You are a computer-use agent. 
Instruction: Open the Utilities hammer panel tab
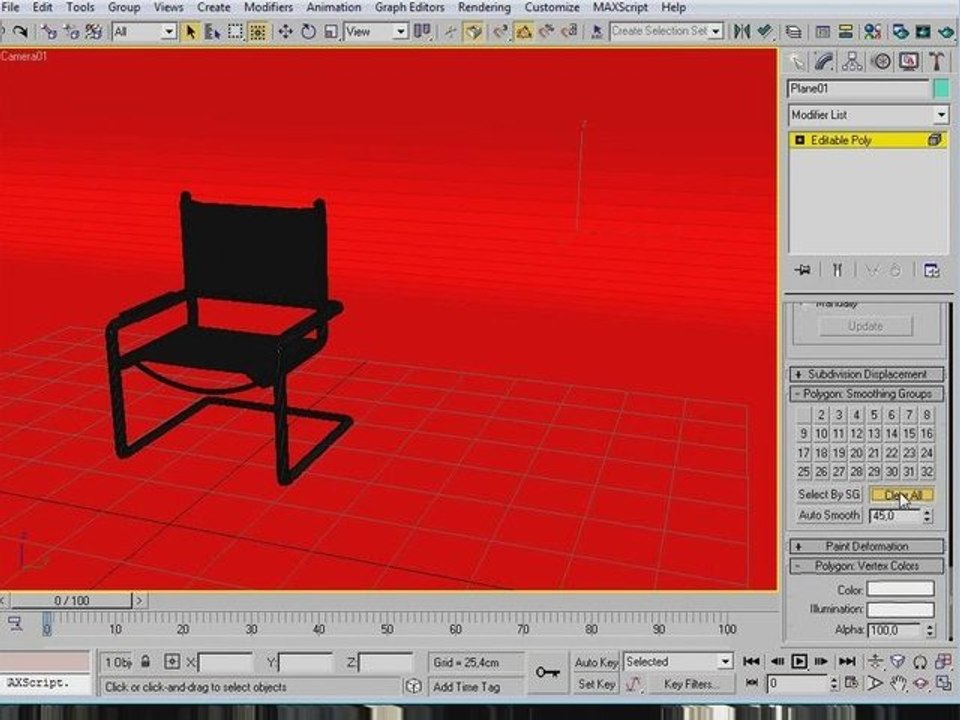click(x=936, y=62)
